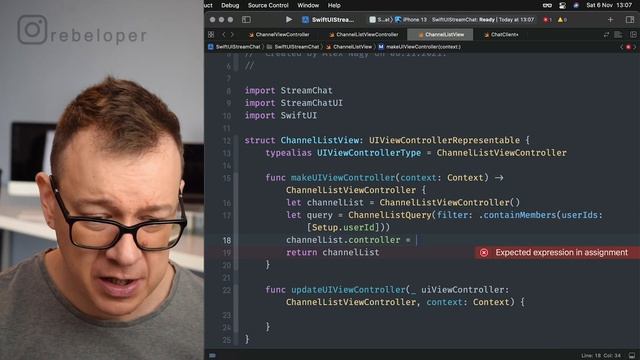
Task: Open the editor options lines icon
Action: pyautogui.click(x=618, y=35)
